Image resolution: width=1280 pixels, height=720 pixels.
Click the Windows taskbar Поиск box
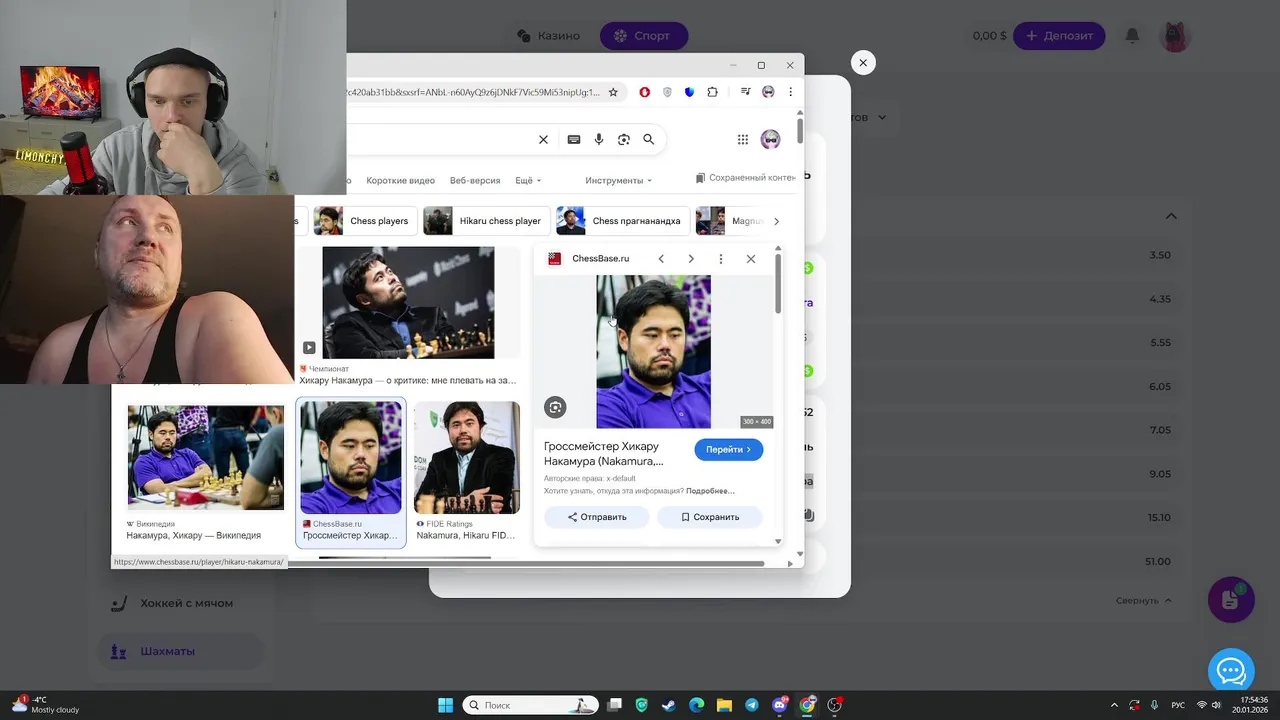pos(530,705)
